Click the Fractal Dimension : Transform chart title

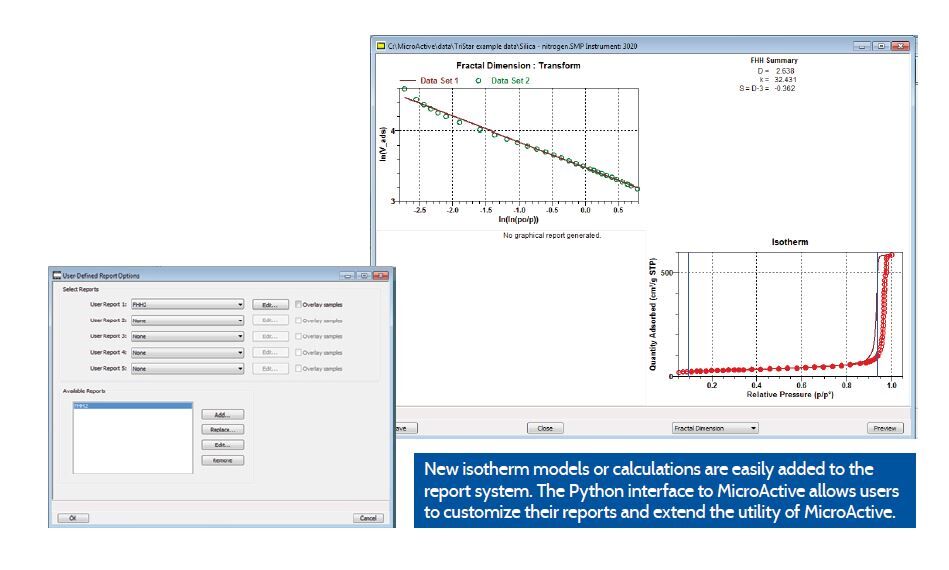(518, 65)
